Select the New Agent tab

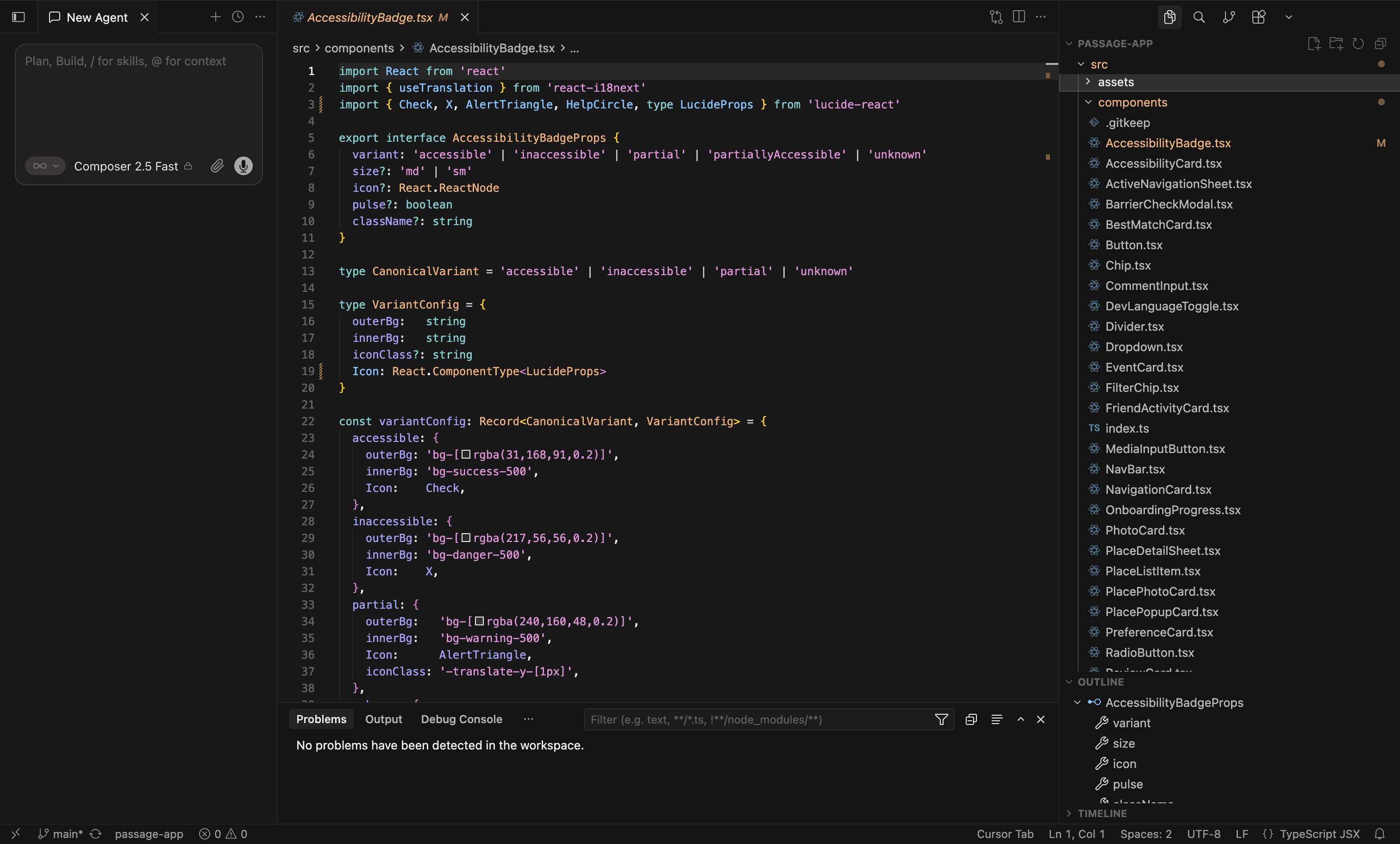pyautogui.click(x=97, y=18)
